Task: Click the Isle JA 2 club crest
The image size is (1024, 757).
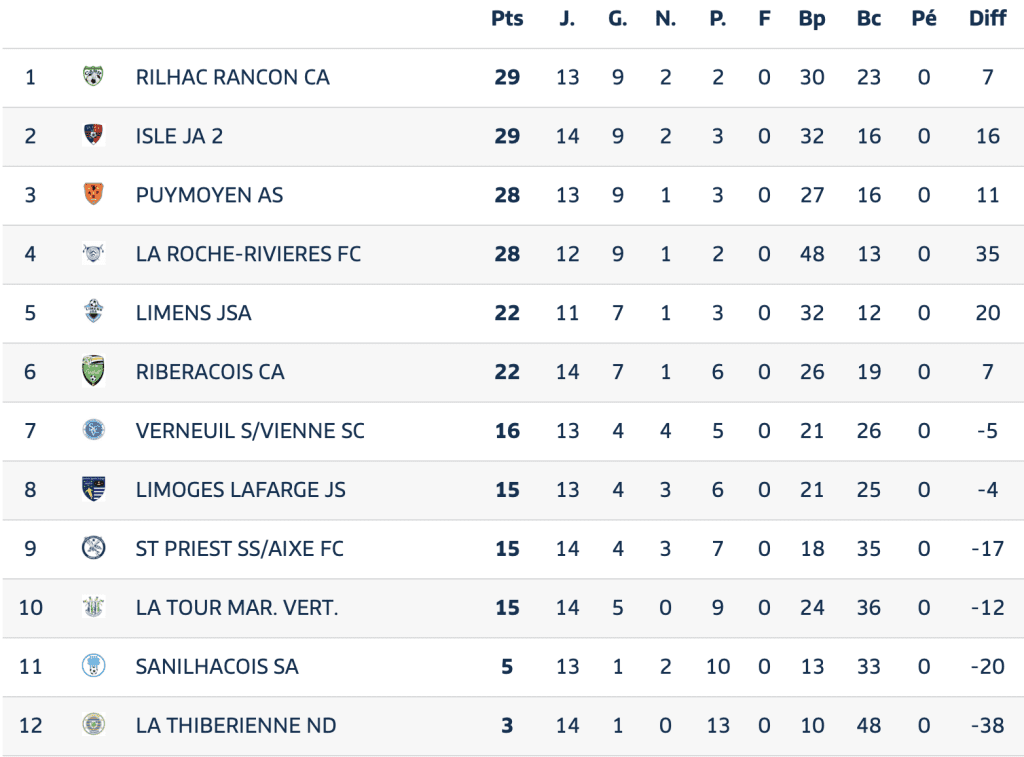Action: [x=93, y=136]
